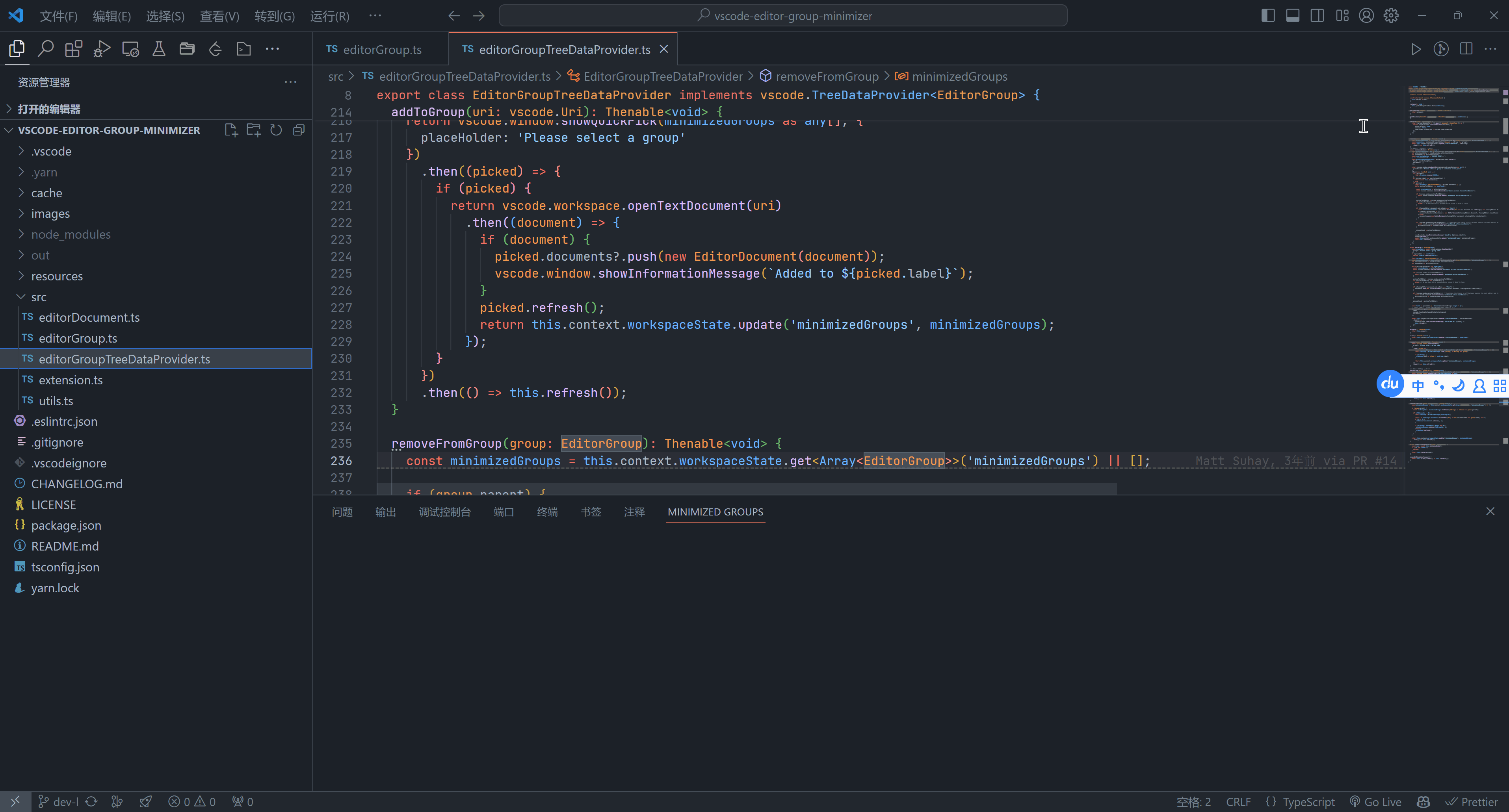Go forward with navigation arrow

tap(479, 16)
